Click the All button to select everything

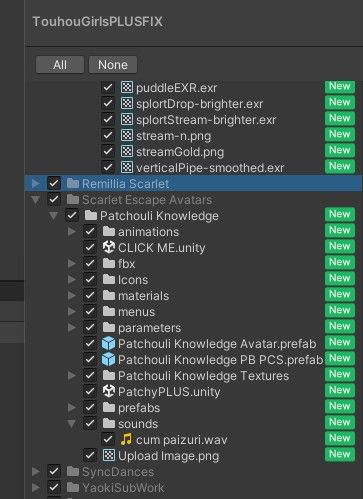[60, 65]
